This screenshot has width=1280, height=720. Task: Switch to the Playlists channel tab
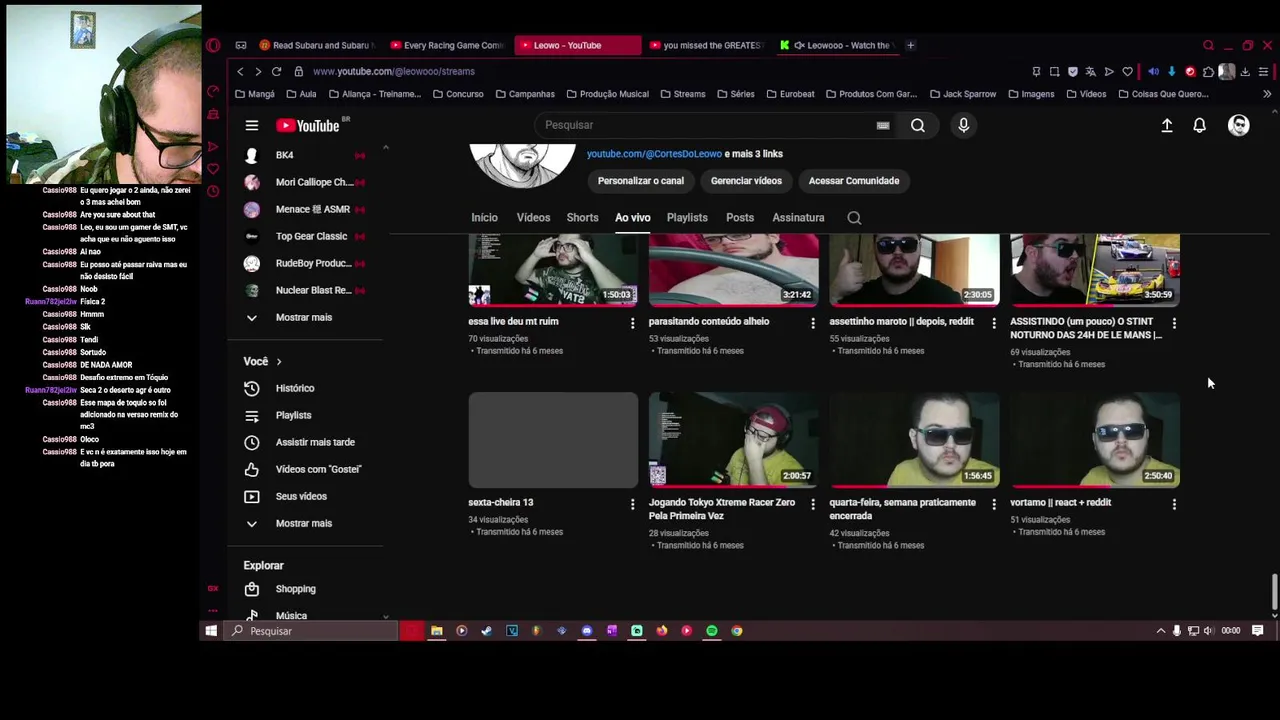(687, 217)
